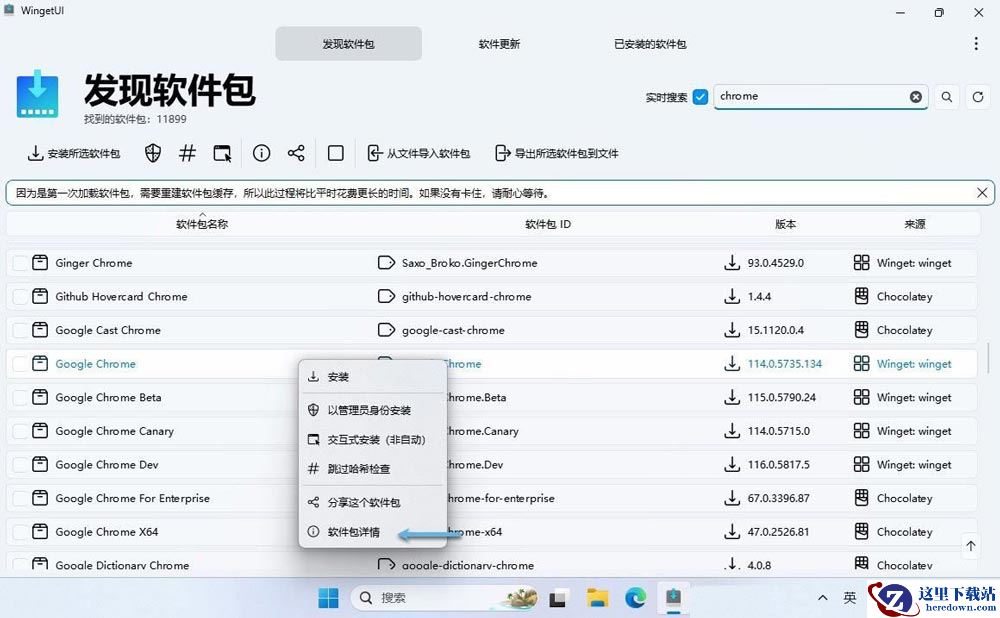The image size is (1000, 618).
Task: Click the package list vertical scrollbar
Action: coord(989,360)
